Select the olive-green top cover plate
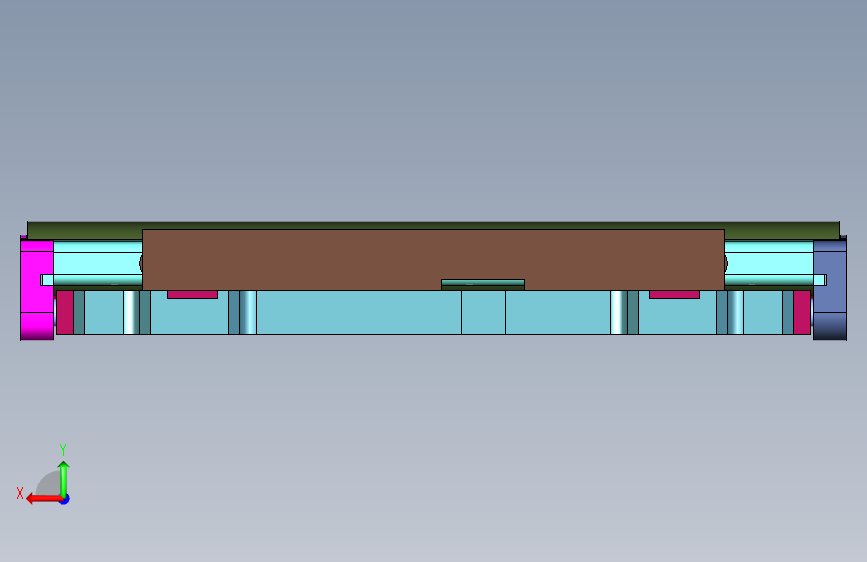The image size is (867, 562). pyautogui.click(x=434, y=226)
